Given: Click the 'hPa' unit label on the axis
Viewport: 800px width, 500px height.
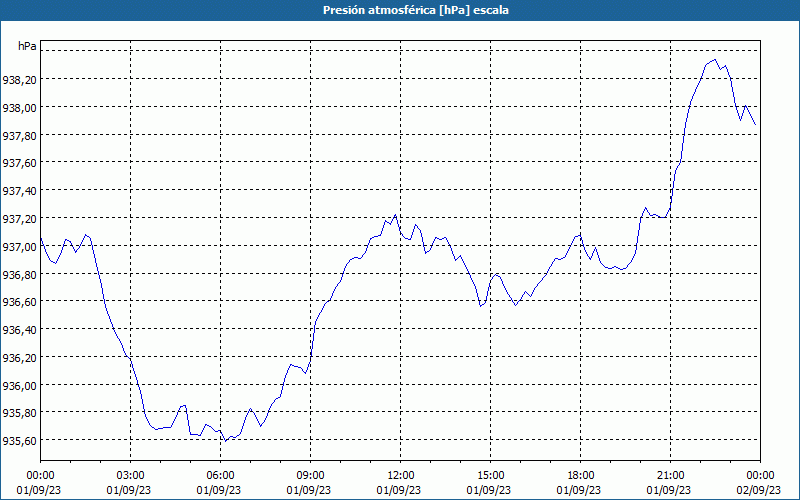Looking at the screenshot, I should click(27, 46).
